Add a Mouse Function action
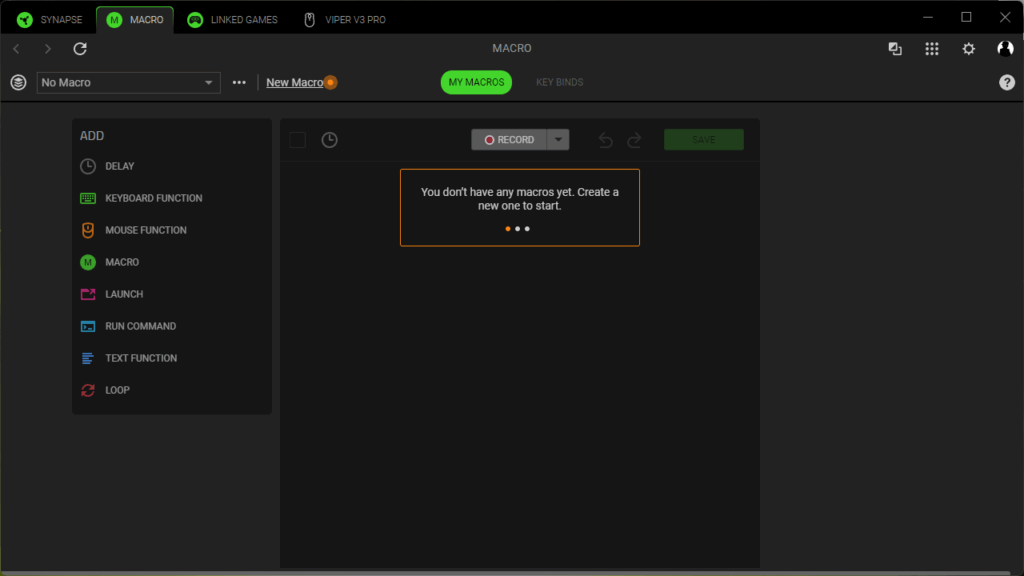This screenshot has width=1024, height=576. click(145, 230)
